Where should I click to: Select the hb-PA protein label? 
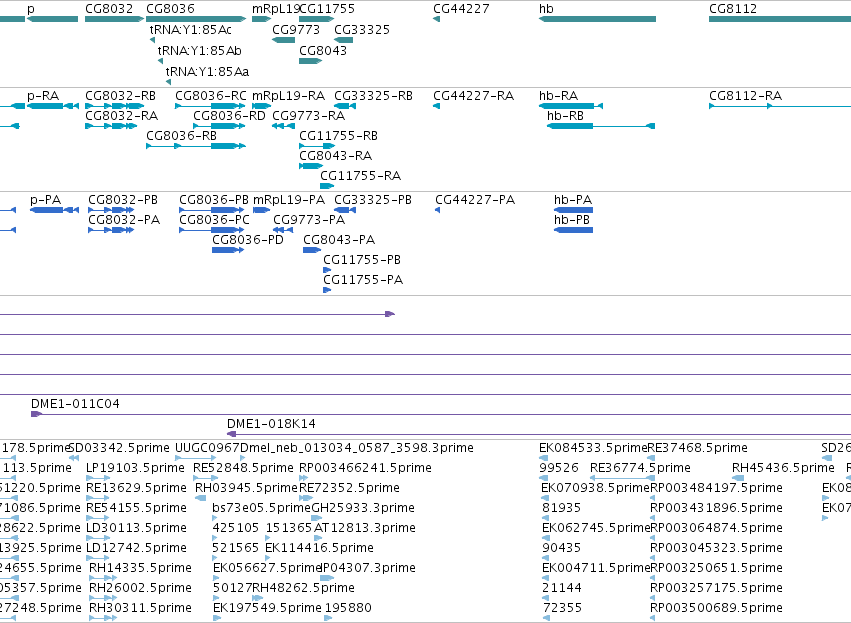(x=573, y=200)
